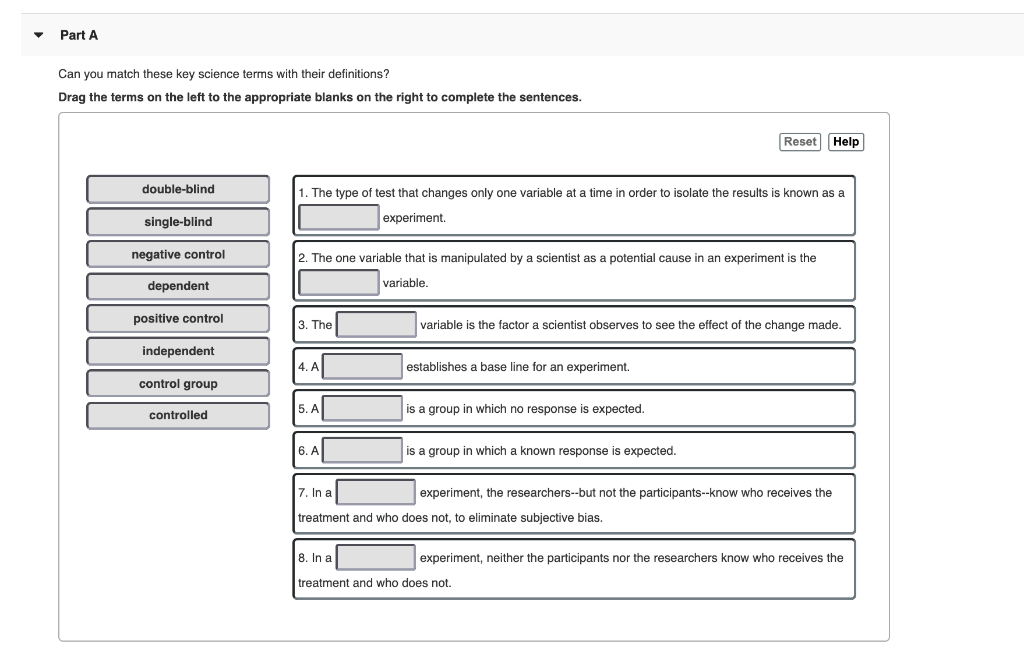Click the blank in sentence 5
Viewport: 1024px width, 651px height.
pyautogui.click(x=363, y=408)
